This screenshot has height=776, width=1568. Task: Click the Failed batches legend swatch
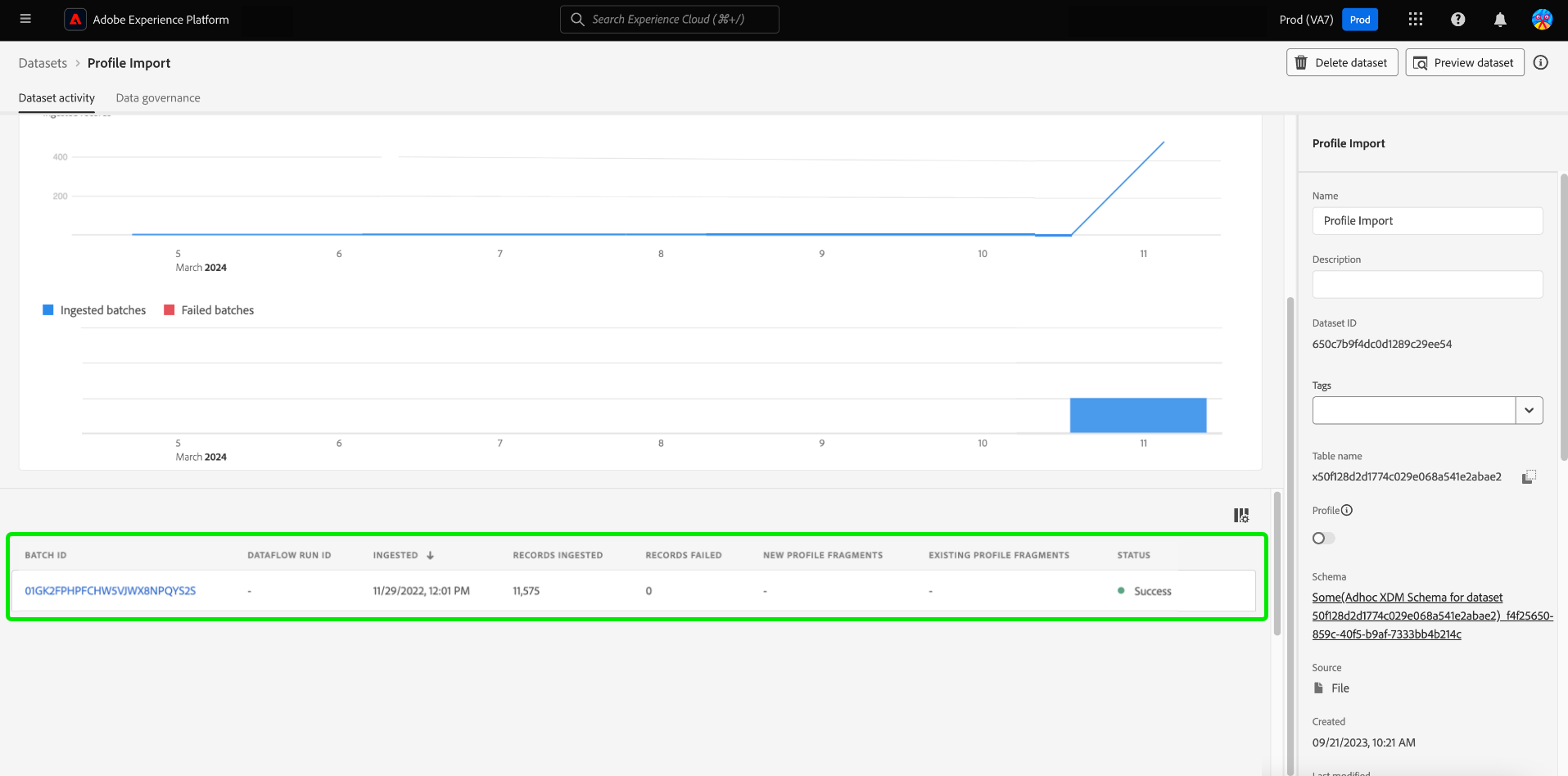pos(169,310)
